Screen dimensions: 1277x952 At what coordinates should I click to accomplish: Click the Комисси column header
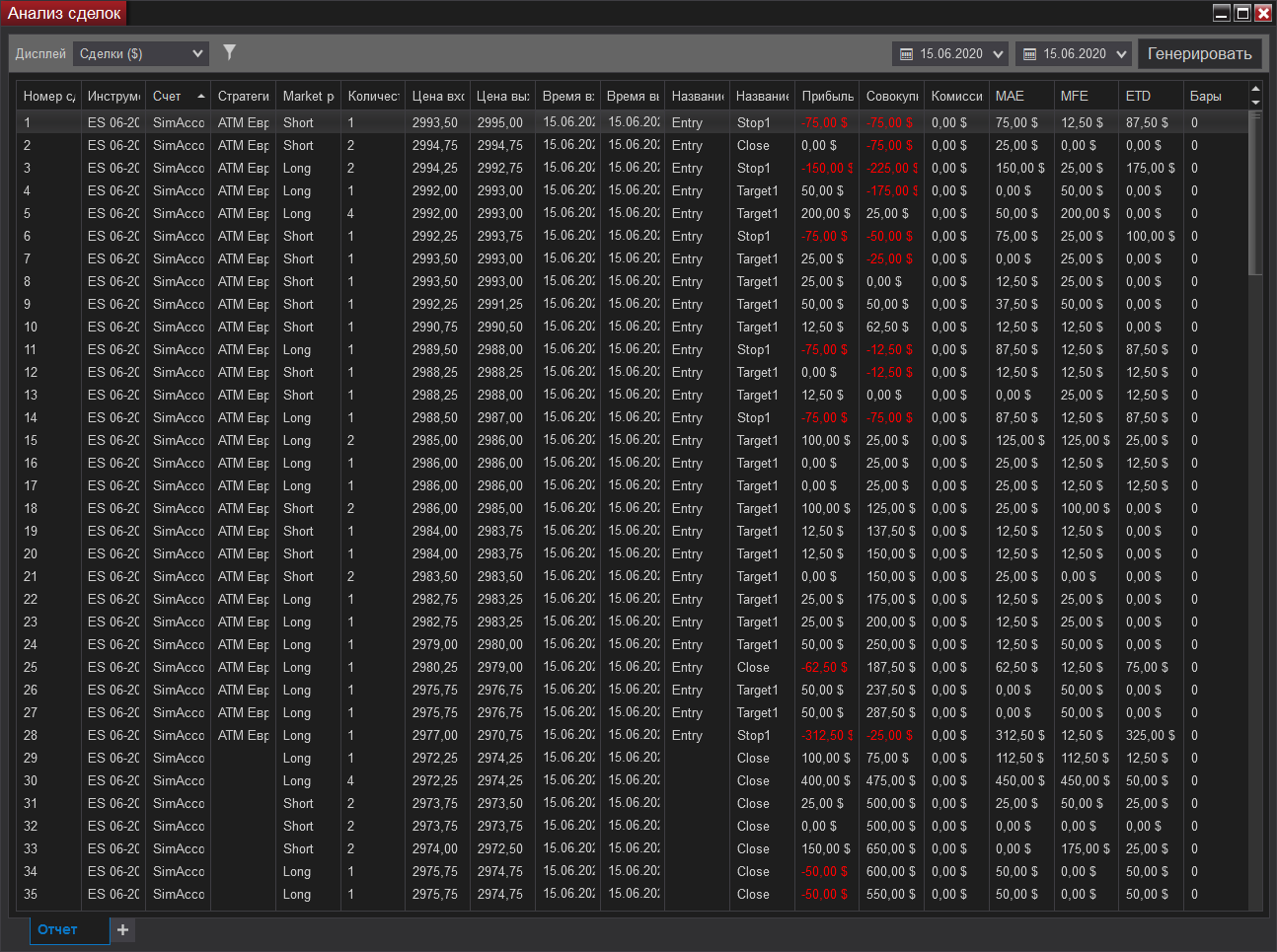957,96
